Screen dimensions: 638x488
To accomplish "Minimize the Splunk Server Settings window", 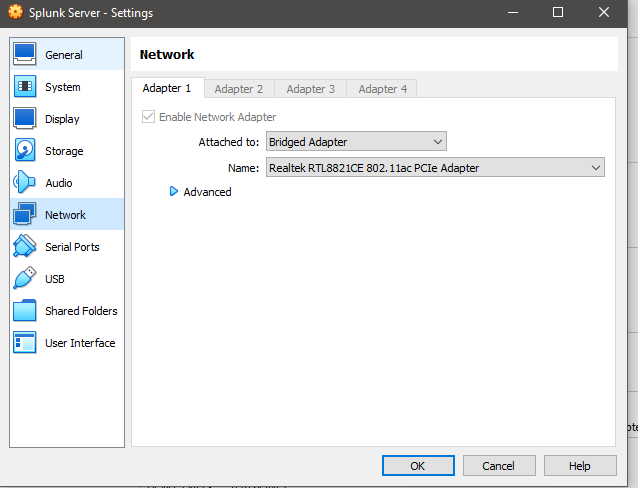I will coord(513,12).
